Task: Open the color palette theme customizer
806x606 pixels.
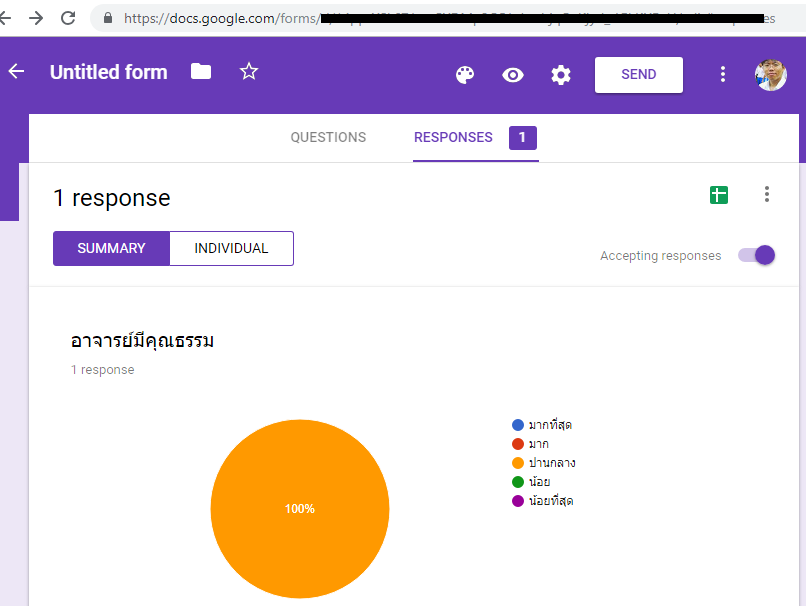Action: click(x=464, y=75)
